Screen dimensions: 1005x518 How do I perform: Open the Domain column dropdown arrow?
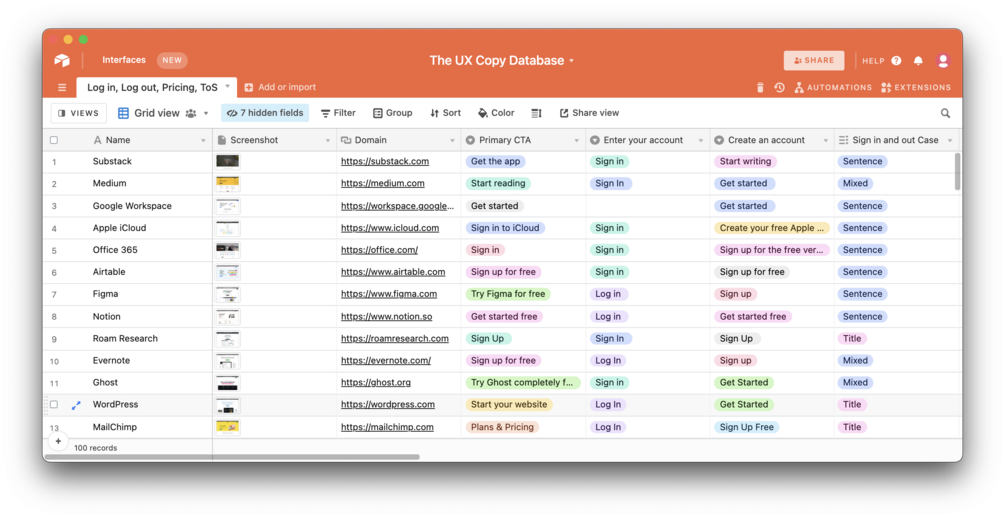pos(452,140)
